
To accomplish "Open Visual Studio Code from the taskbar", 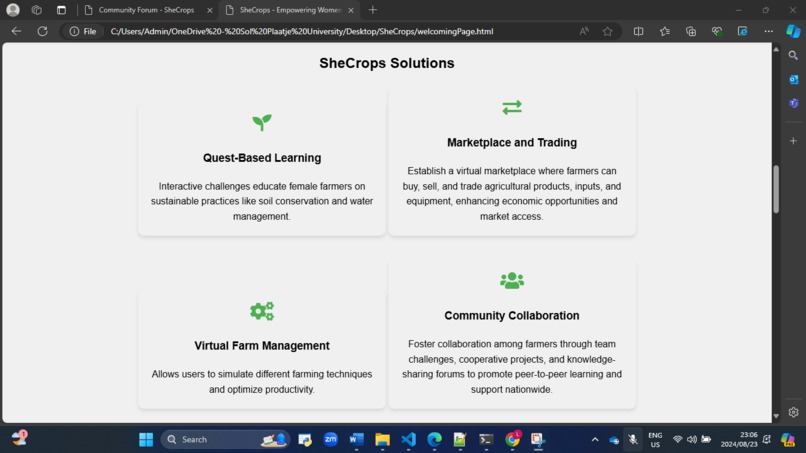I will 409,439.
